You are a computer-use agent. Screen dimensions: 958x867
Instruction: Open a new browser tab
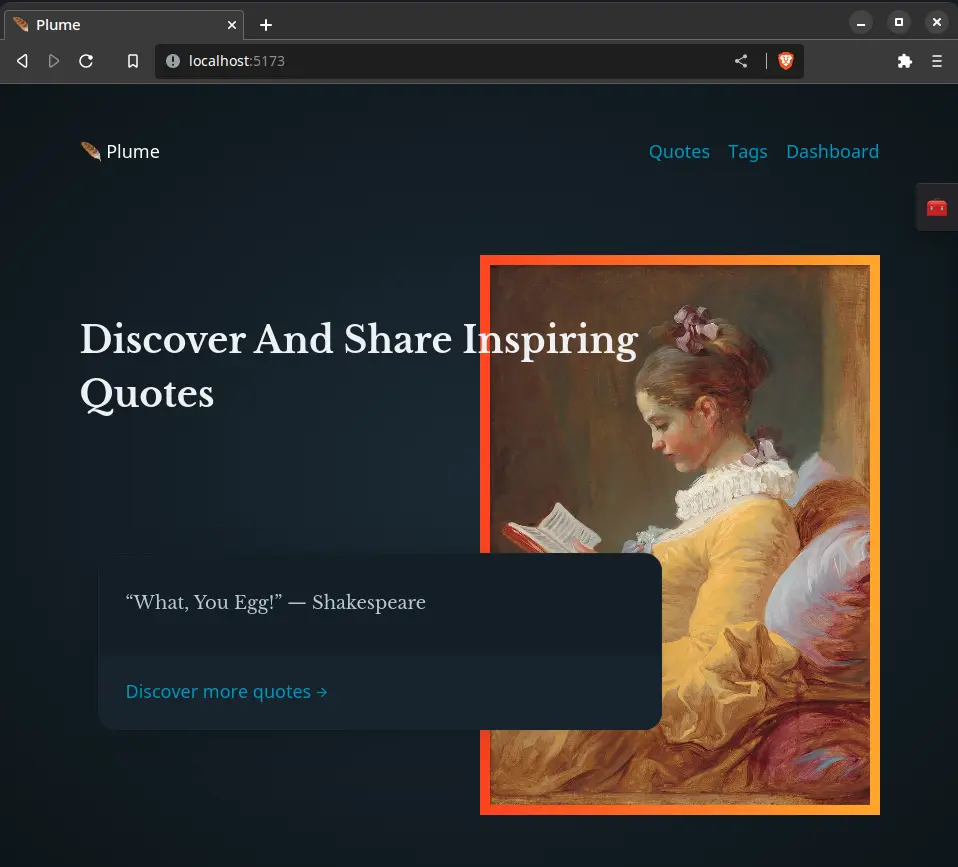coord(266,25)
